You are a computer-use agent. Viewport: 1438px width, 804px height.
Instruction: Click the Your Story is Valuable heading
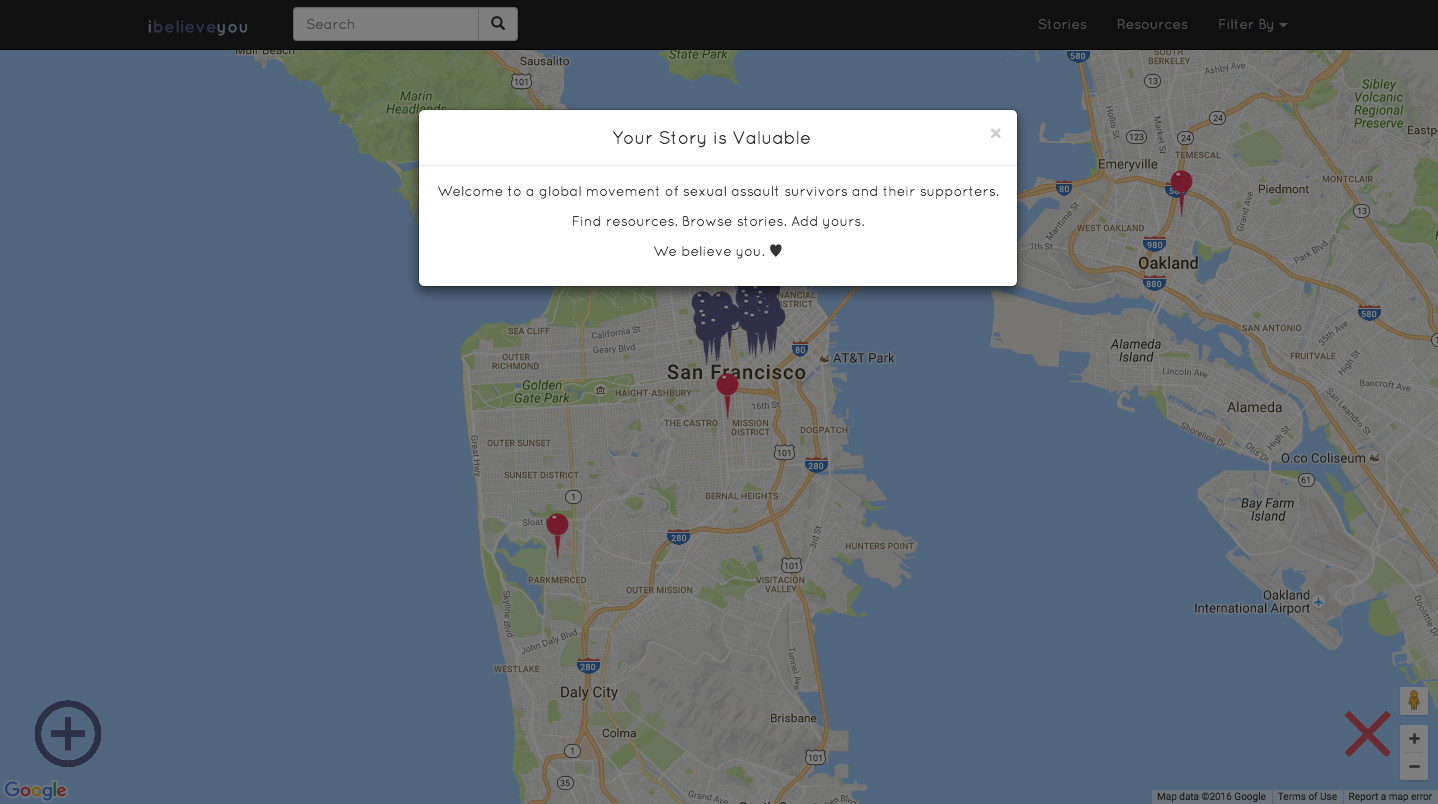click(712, 138)
